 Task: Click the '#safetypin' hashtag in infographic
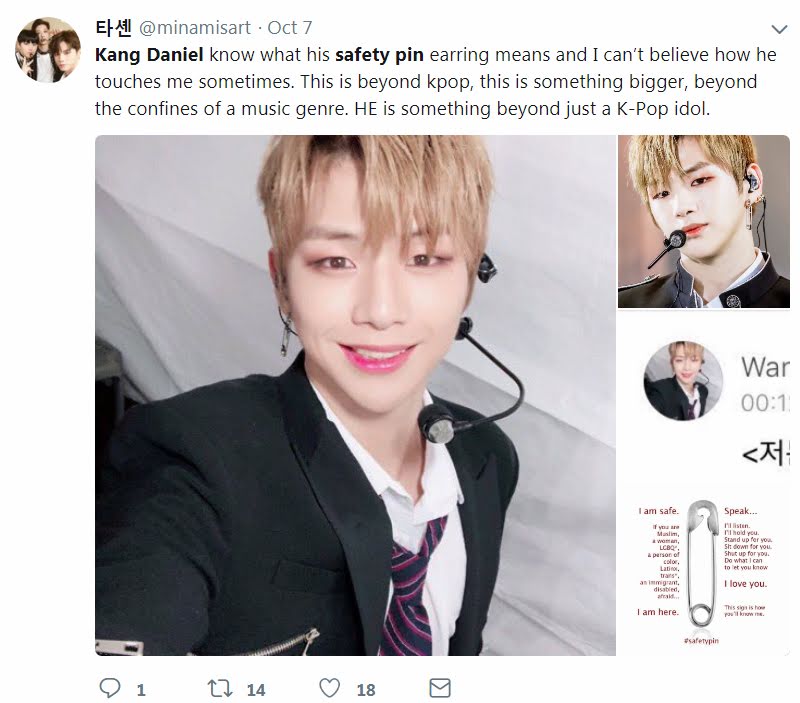(x=701, y=640)
